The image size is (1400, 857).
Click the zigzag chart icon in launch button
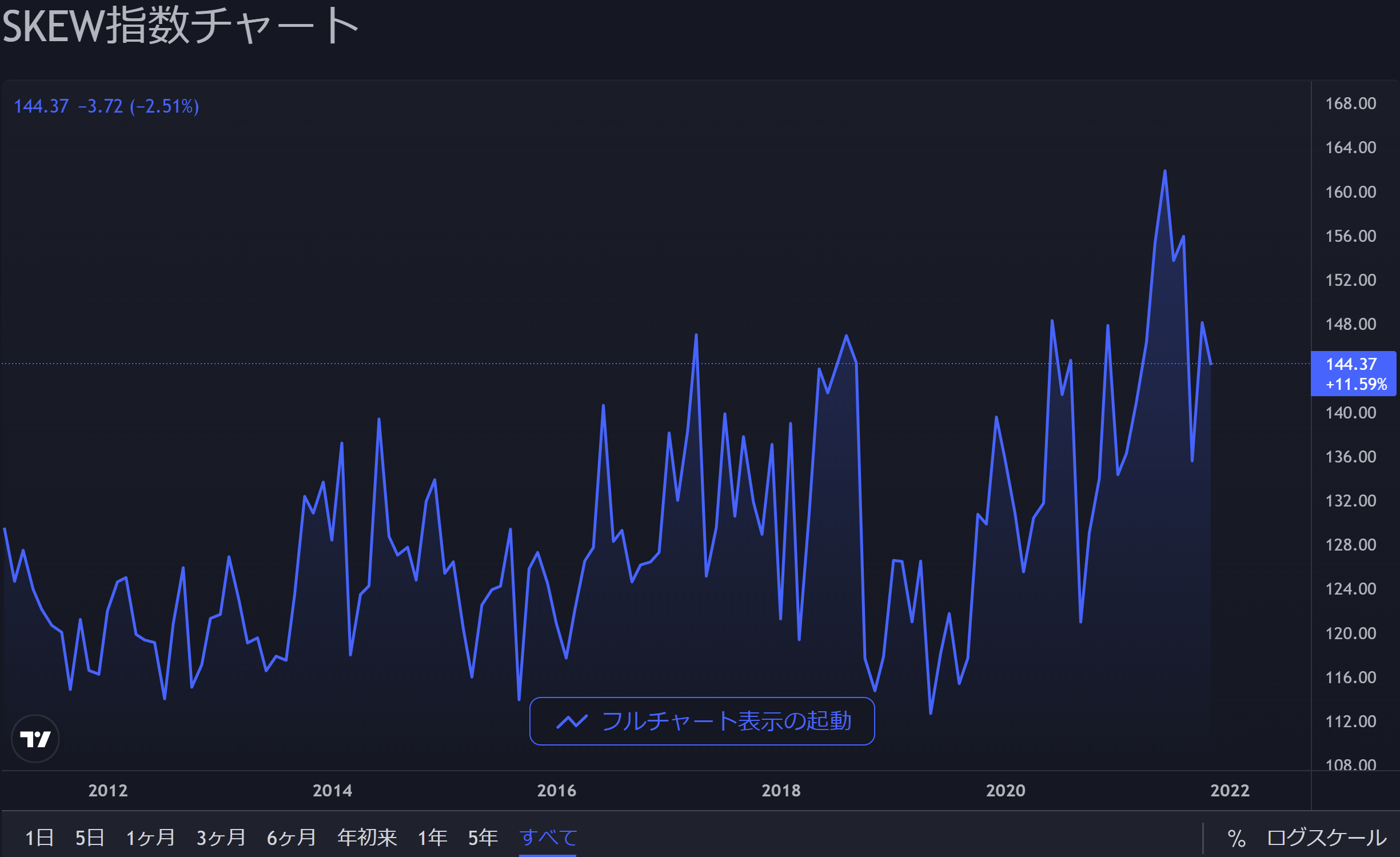click(572, 722)
